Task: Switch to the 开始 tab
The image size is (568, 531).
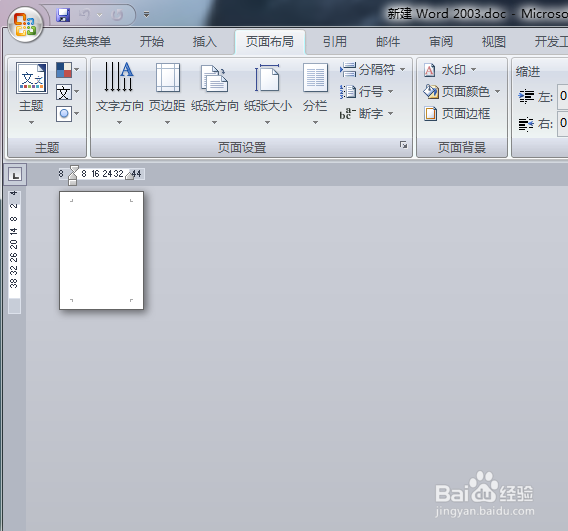Action: pyautogui.click(x=152, y=42)
